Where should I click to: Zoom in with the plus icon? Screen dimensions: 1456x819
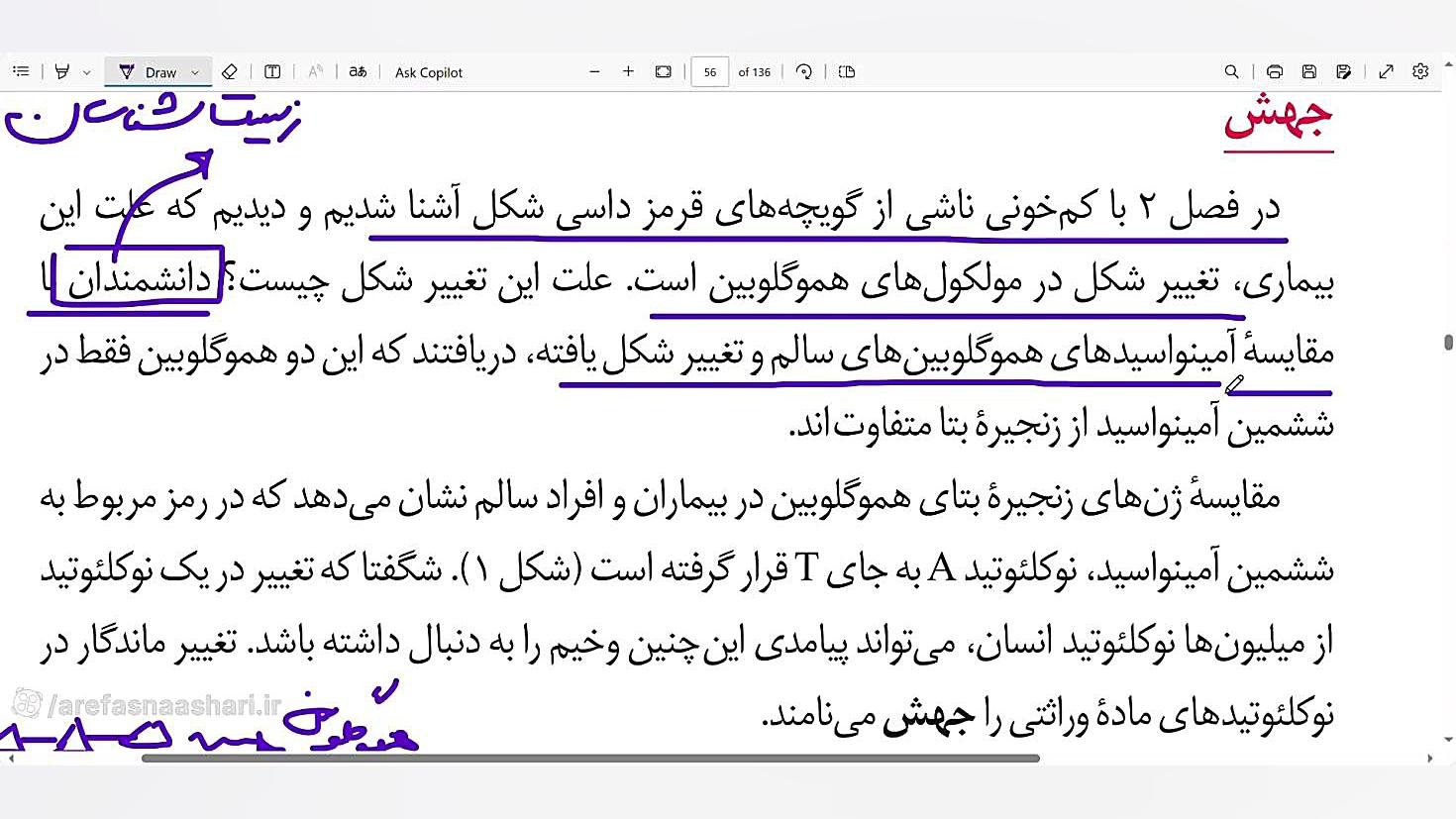(x=628, y=71)
